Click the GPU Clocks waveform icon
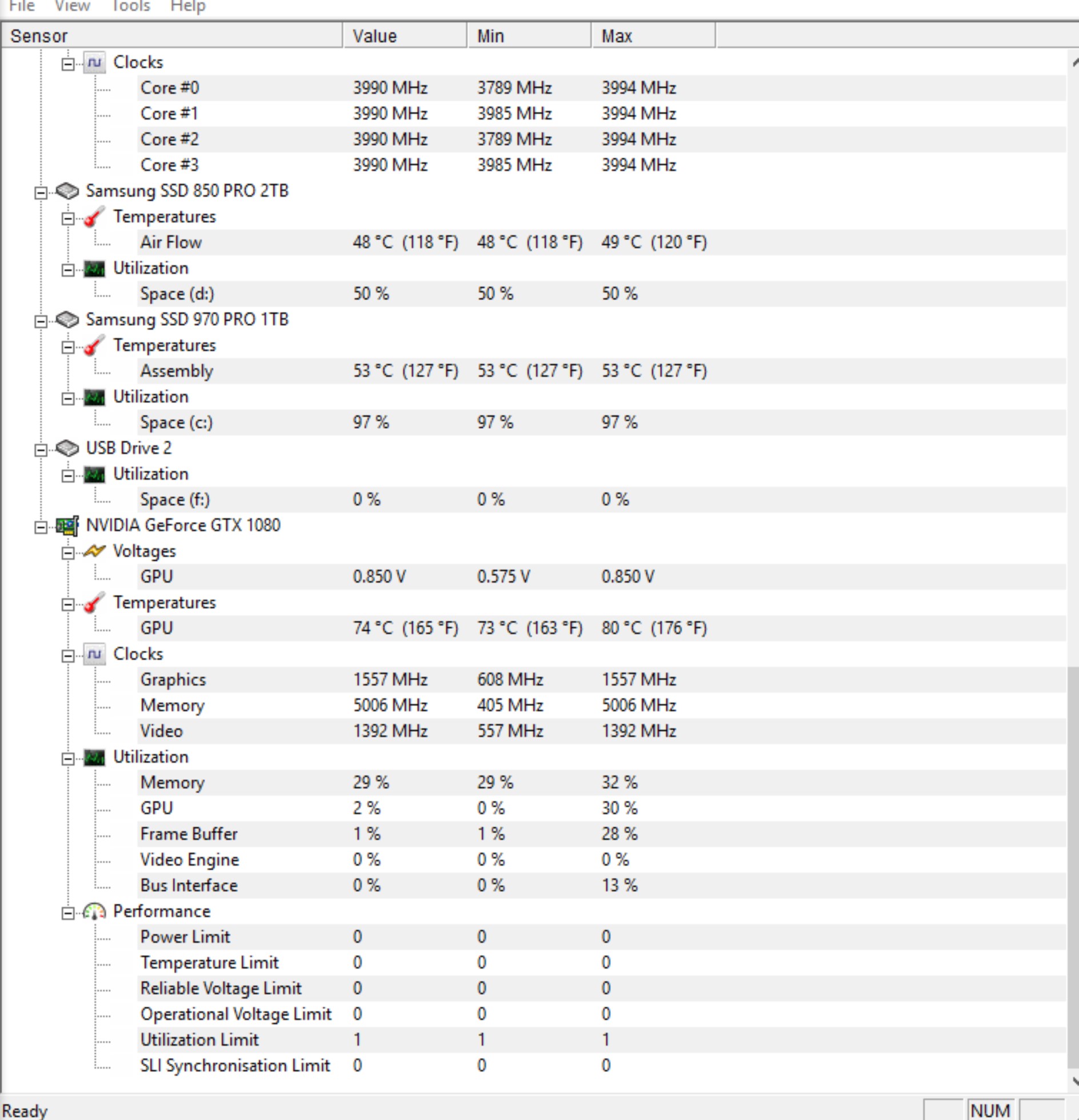The image size is (1079, 1120). pyautogui.click(x=94, y=654)
